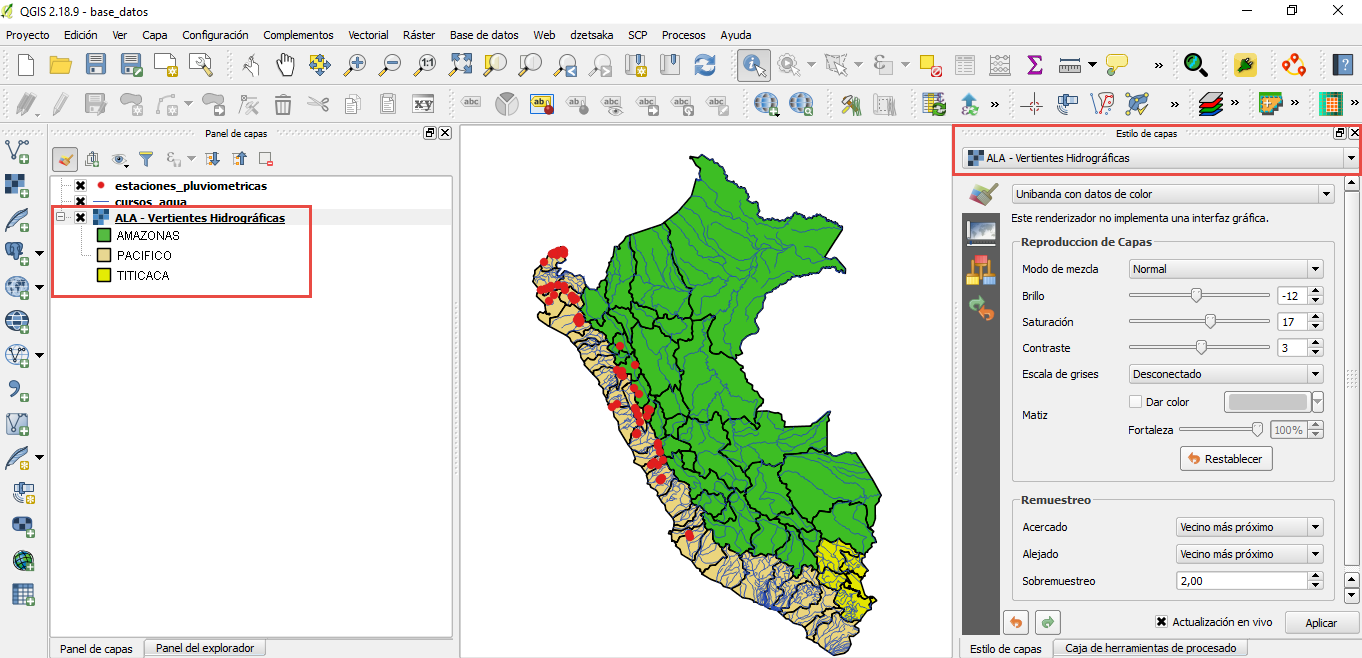This screenshot has width=1362, height=658.
Task: Open the Escala de grises dropdown
Action: [1224, 373]
